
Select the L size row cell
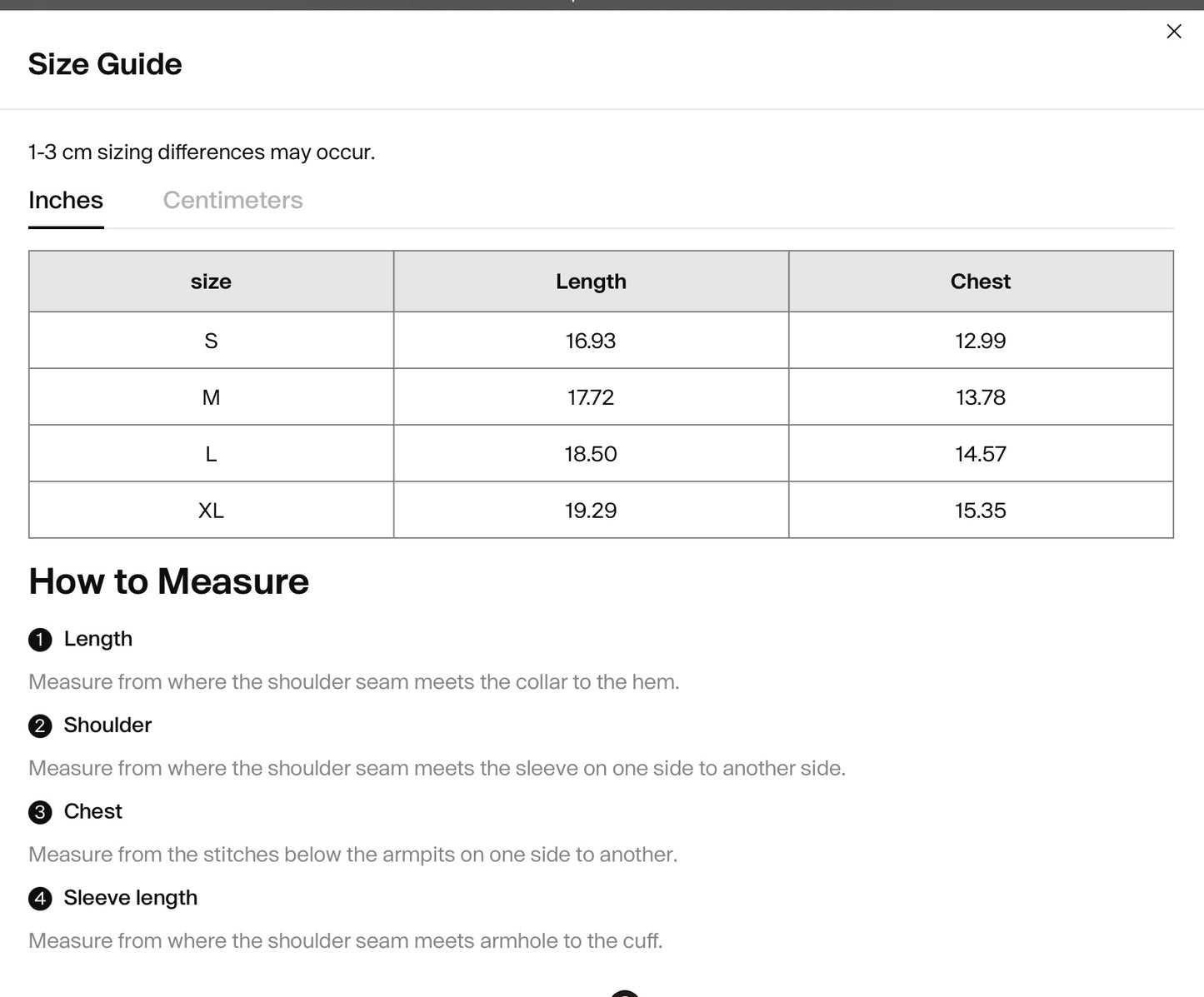click(x=211, y=454)
